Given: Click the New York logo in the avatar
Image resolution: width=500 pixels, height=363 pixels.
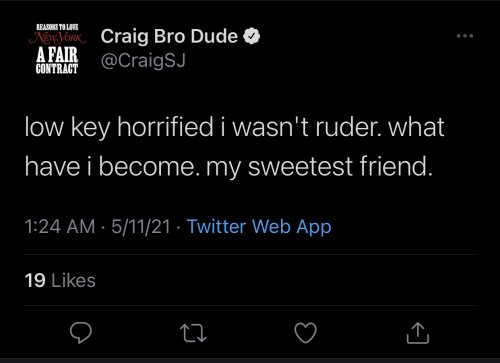Looking at the screenshot, I should point(58,38).
